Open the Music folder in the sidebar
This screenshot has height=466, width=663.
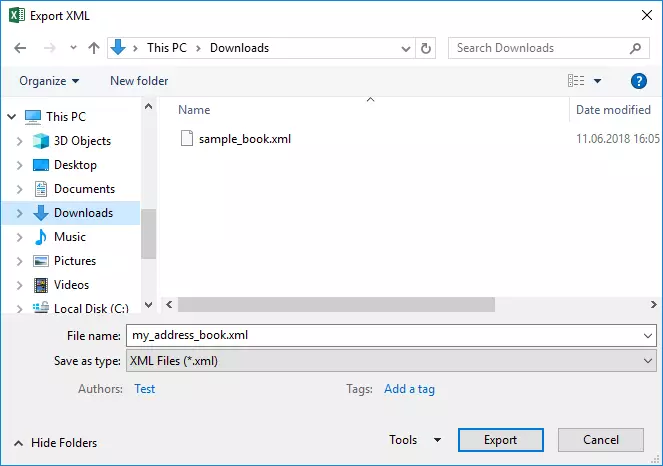69,237
